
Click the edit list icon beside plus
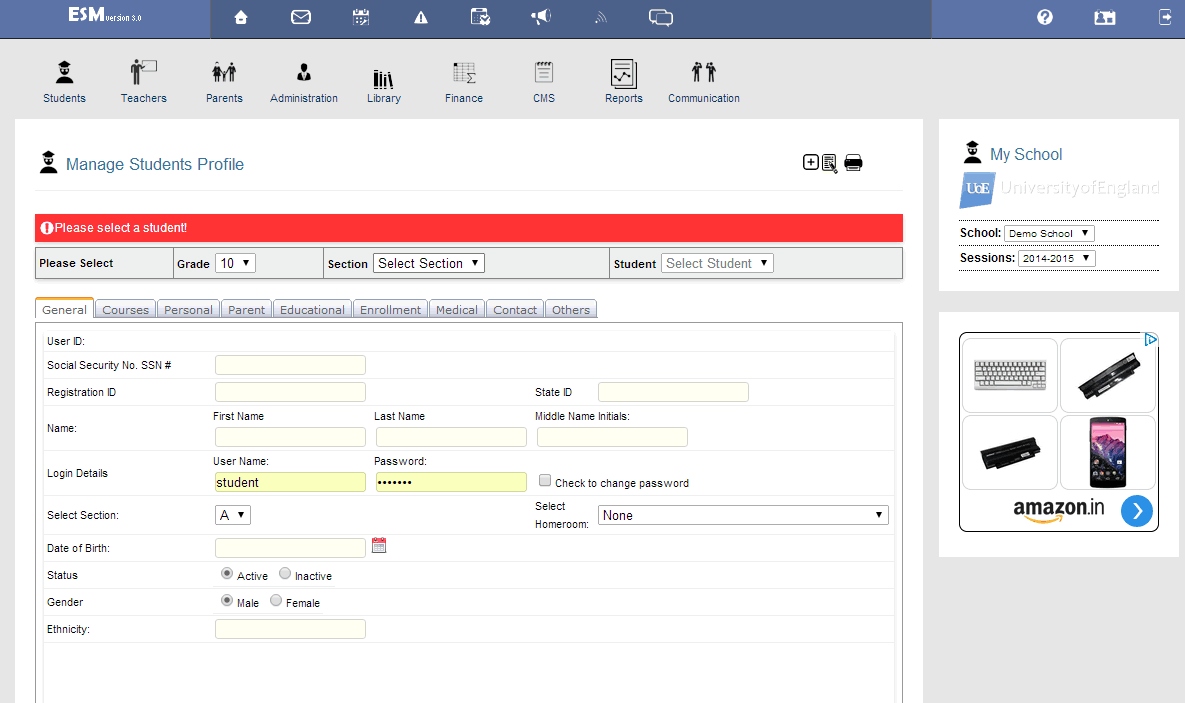[829, 163]
